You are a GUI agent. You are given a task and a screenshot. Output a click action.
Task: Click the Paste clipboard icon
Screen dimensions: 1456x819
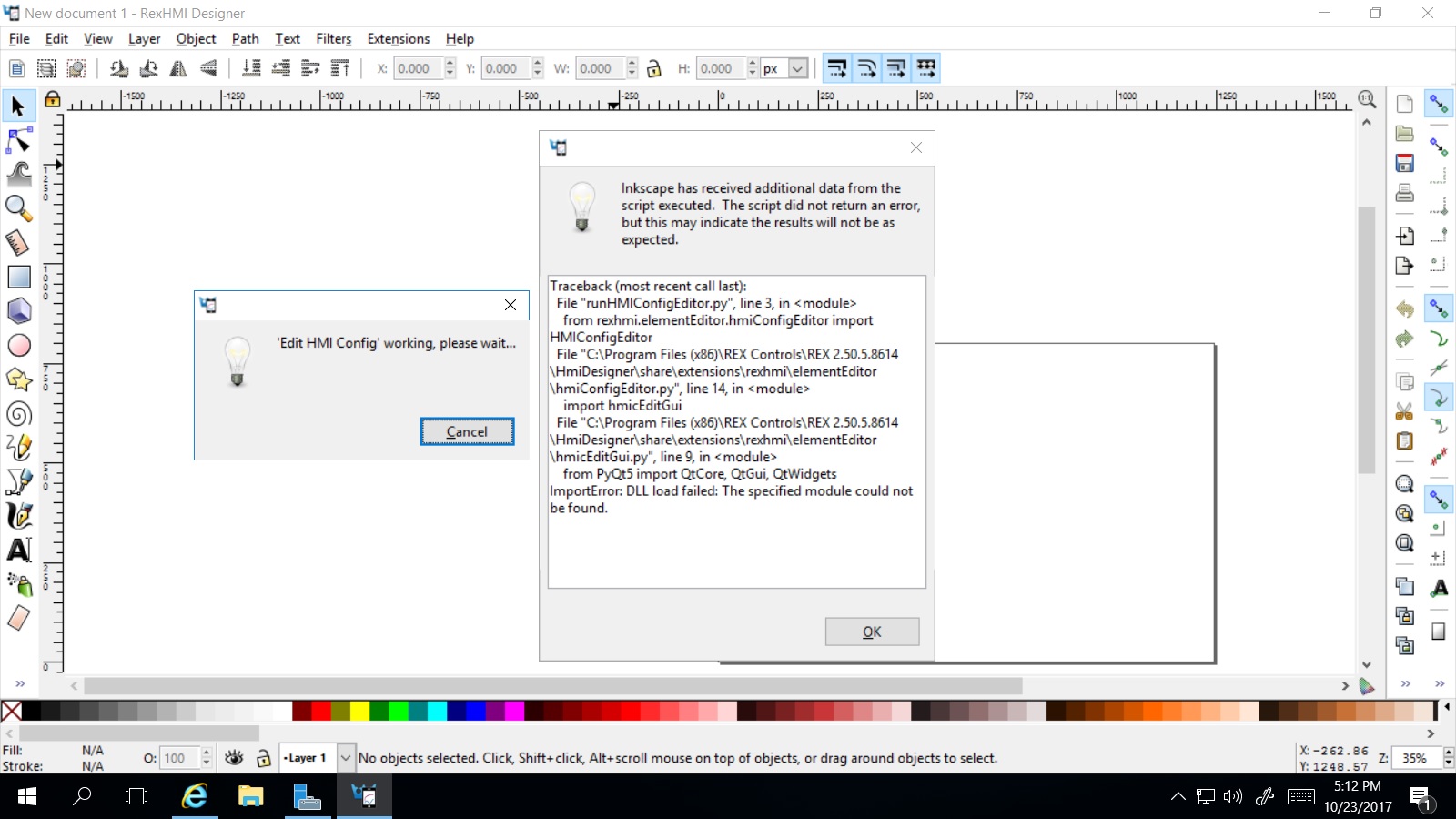(1405, 441)
